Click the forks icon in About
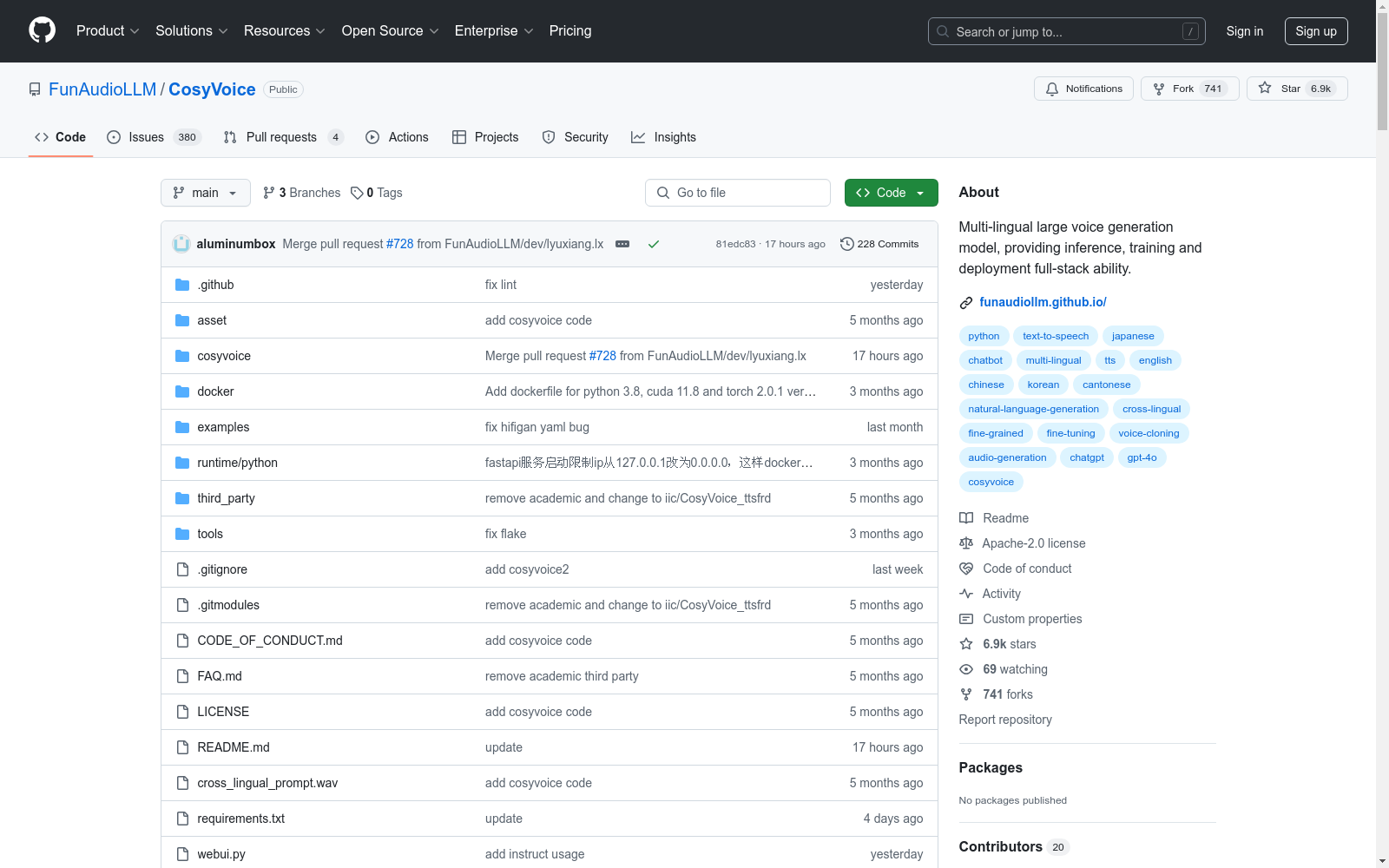 966,694
